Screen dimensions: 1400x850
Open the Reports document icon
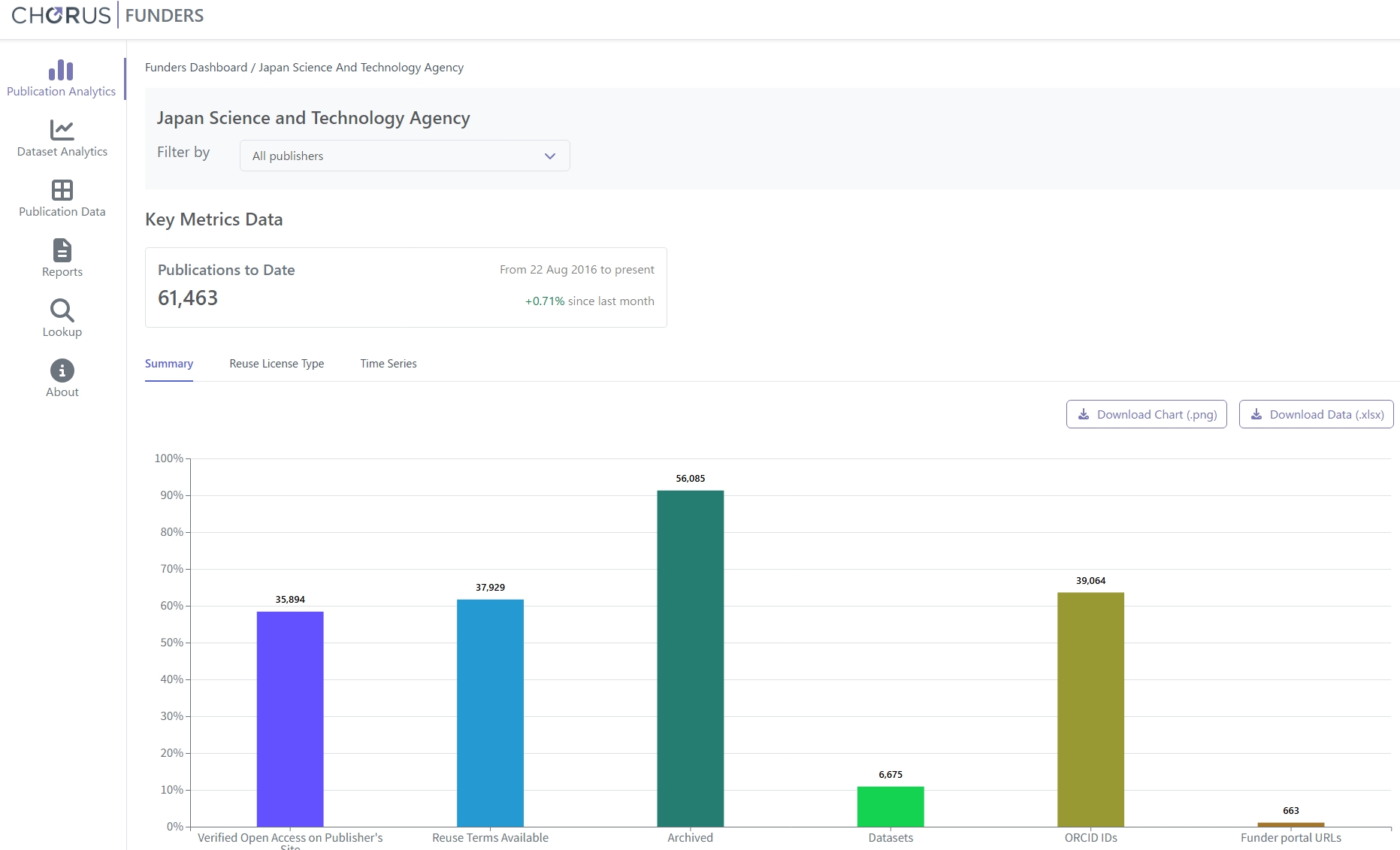point(62,250)
